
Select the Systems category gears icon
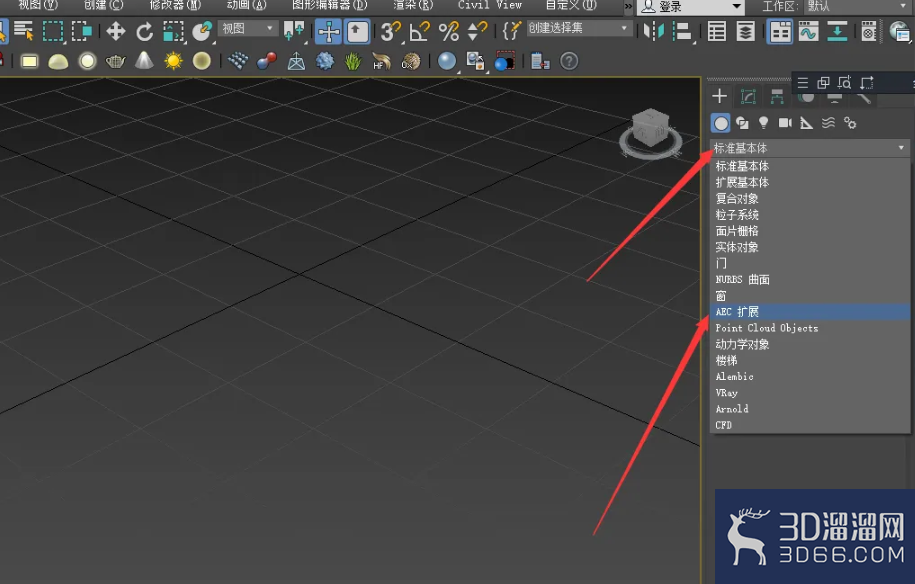[850, 123]
